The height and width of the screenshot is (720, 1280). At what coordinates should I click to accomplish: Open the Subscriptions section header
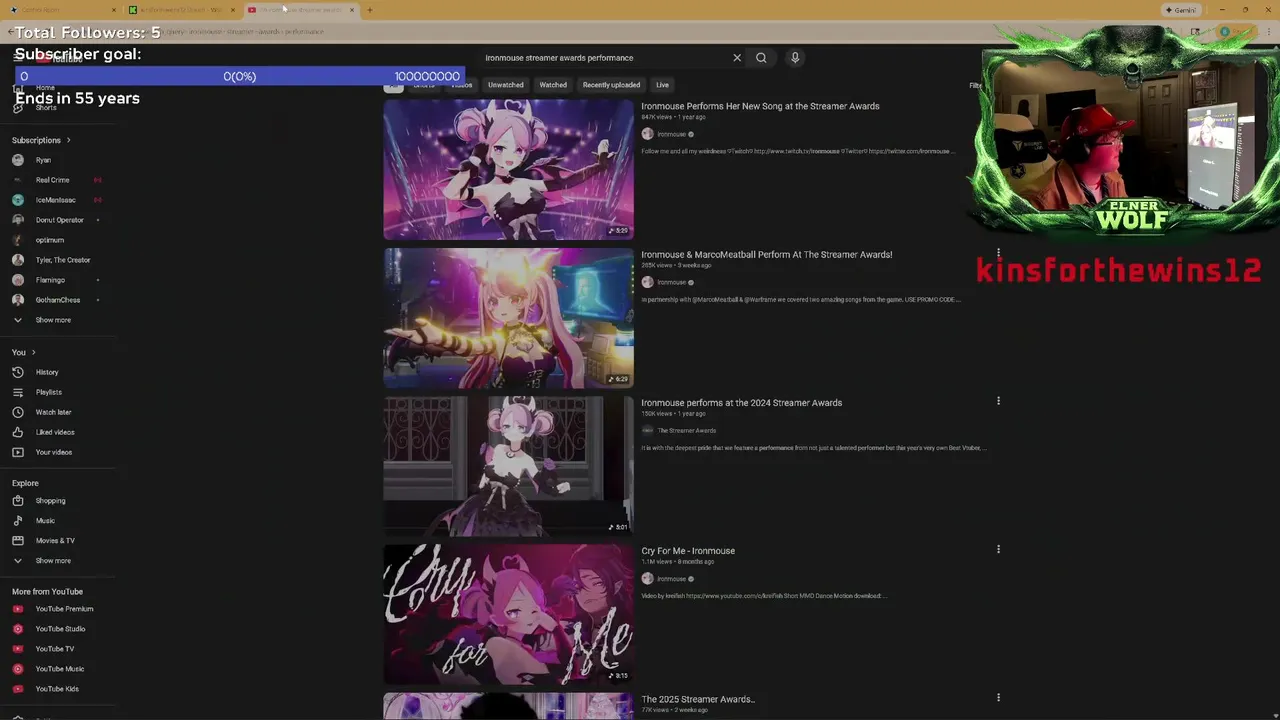pyautogui.click(x=41, y=140)
